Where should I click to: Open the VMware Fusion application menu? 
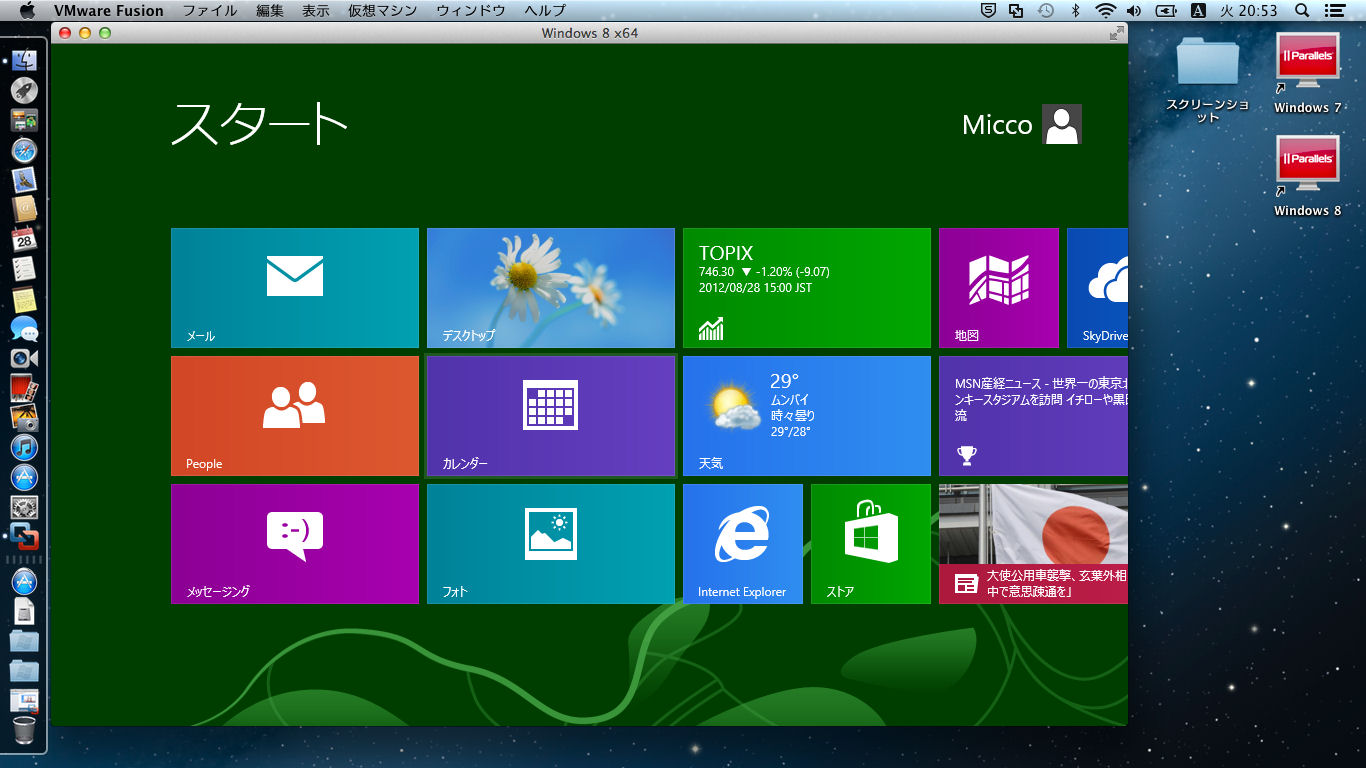[109, 11]
